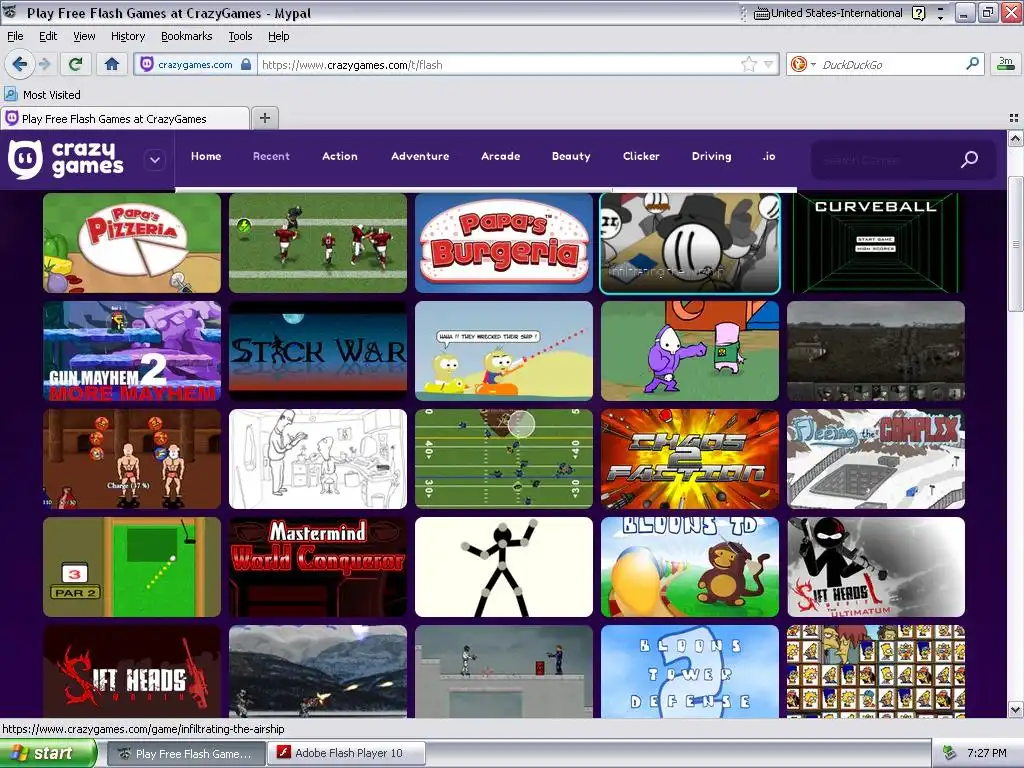
Task: Open the History menu
Action: coord(127,36)
